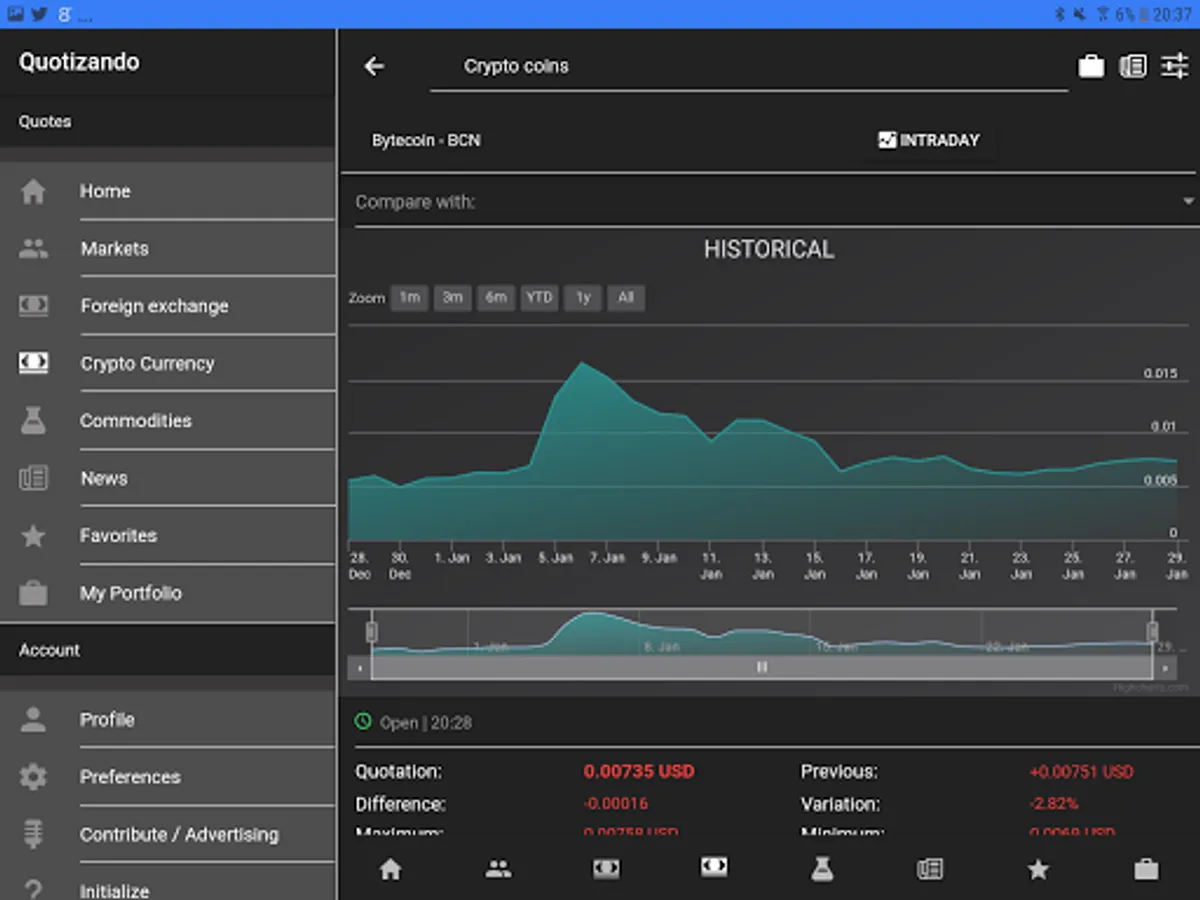Click the navigator scroll-right arrow

1164,667
